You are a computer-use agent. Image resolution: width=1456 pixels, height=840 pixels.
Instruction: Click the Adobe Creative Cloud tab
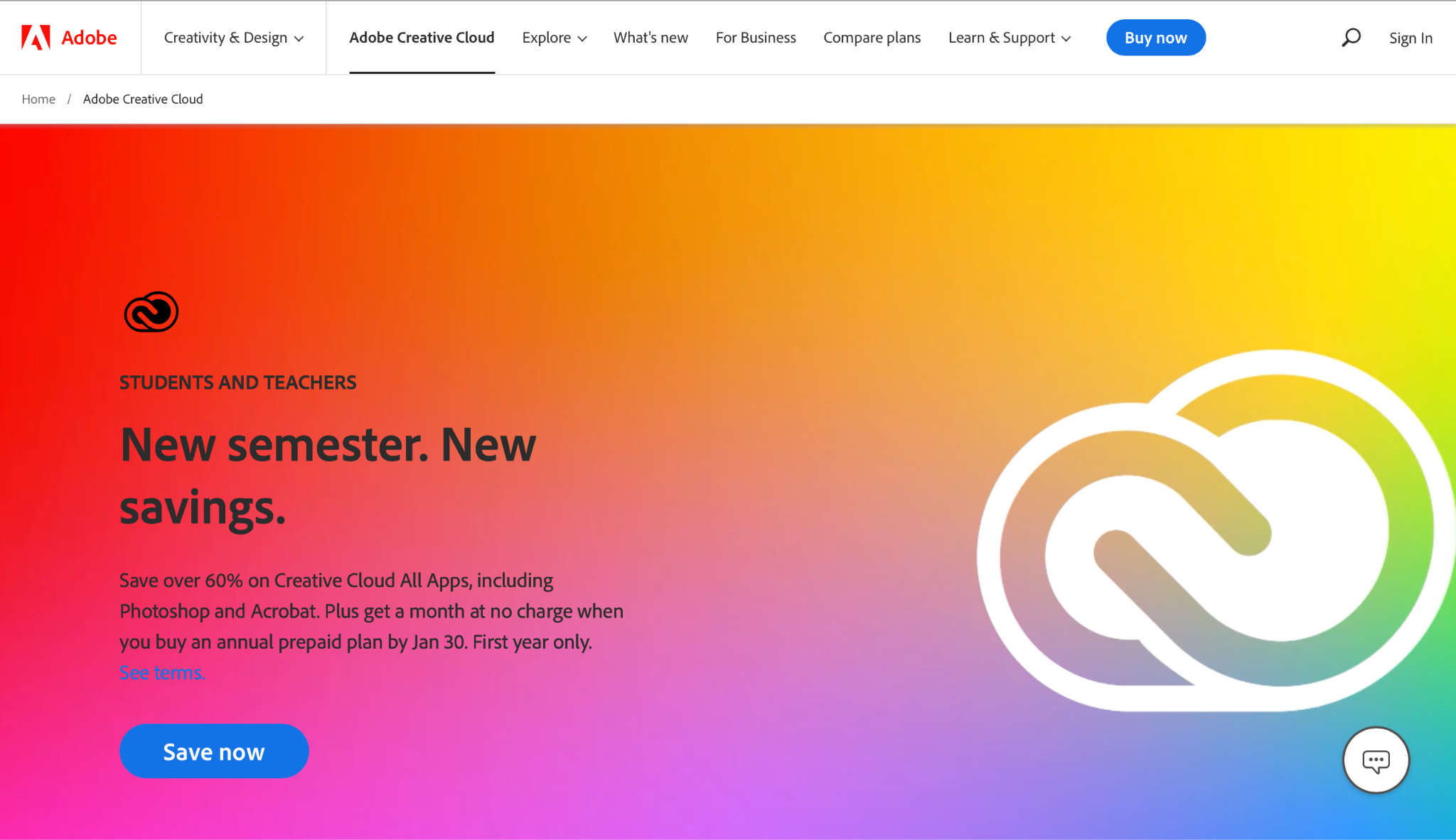pyautogui.click(x=421, y=37)
